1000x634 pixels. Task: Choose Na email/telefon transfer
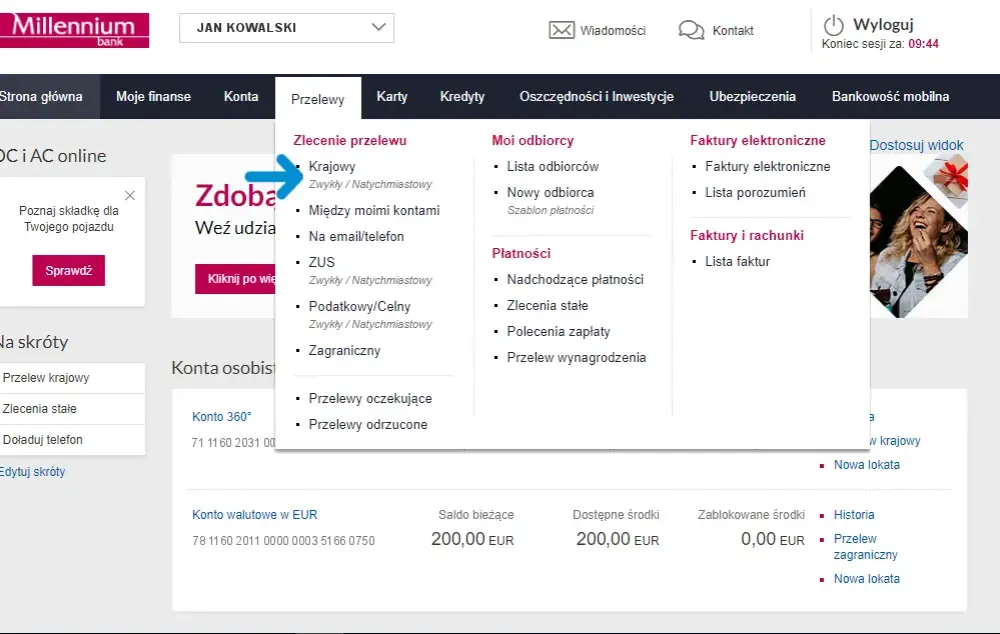tap(356, 237)
